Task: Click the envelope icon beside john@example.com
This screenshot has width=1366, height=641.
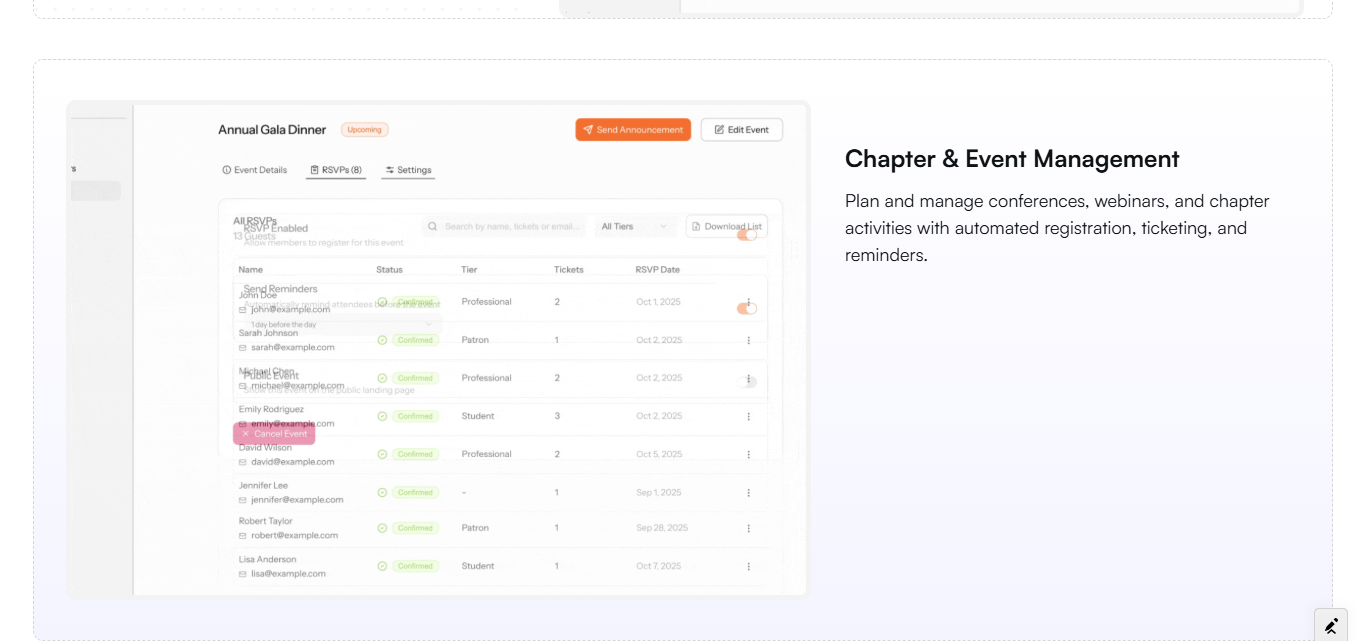Action: (243, 309)
